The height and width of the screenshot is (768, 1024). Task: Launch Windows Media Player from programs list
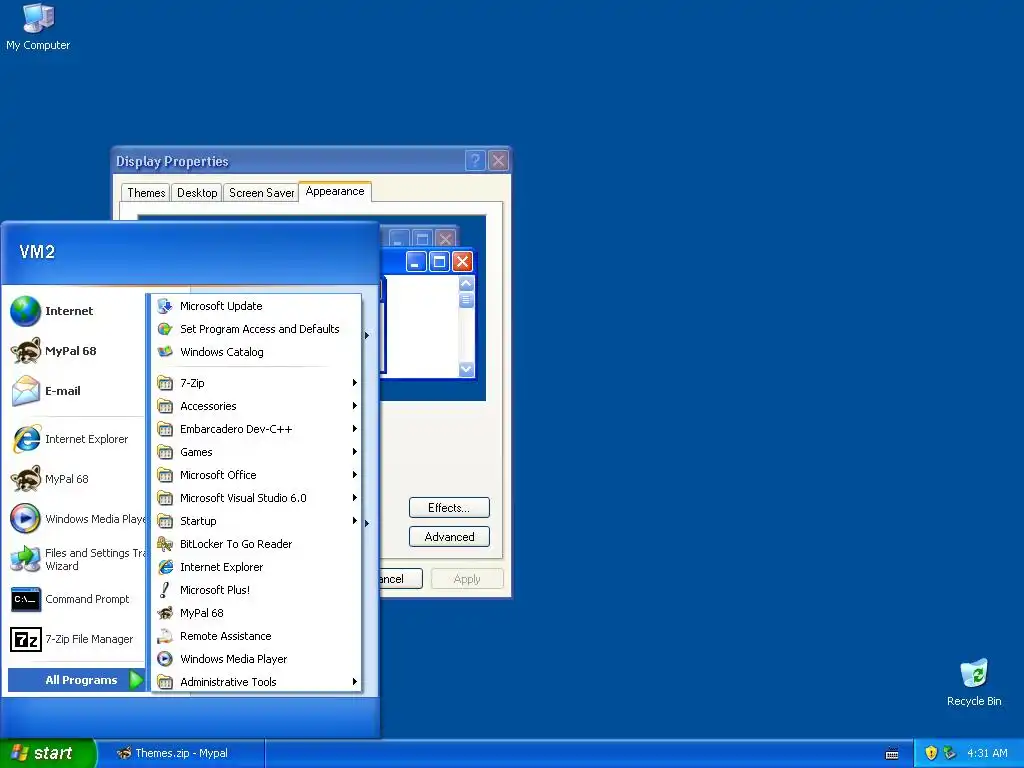[x=257, y=659]
